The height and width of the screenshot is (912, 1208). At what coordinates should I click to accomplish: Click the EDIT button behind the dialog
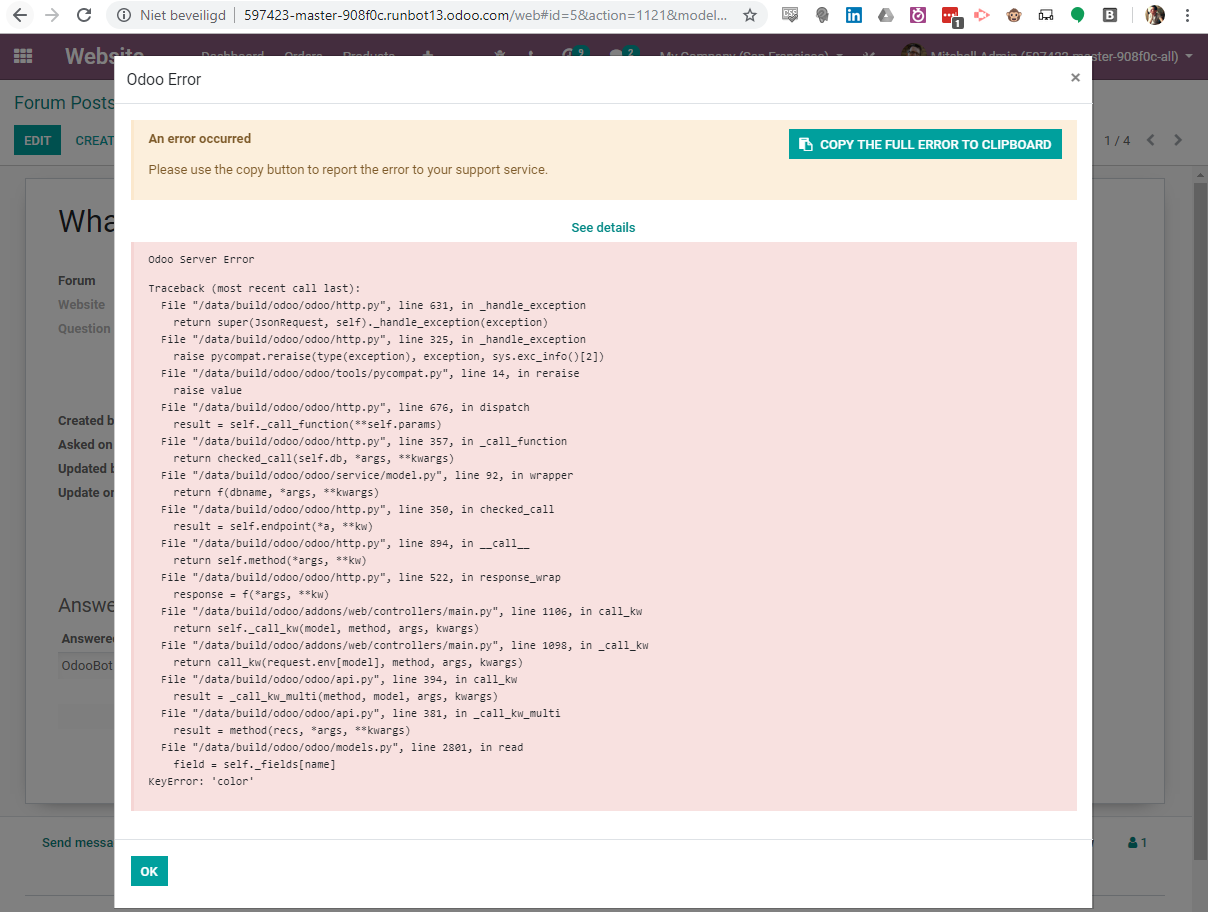[x=37, y=140]
